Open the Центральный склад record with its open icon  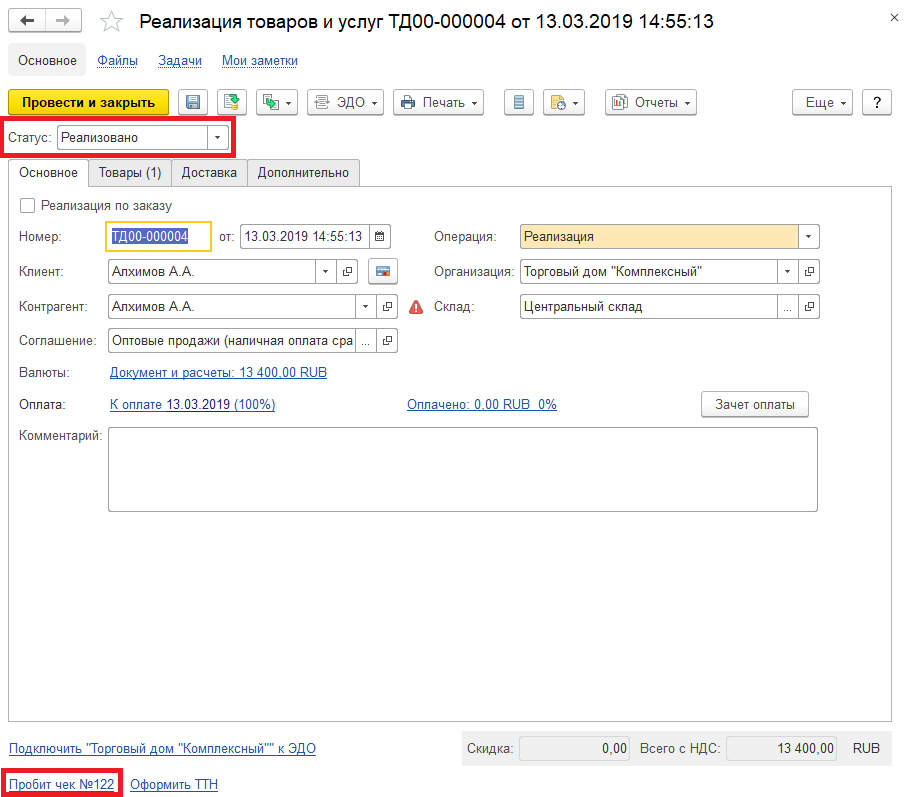(x=809, y=307)
